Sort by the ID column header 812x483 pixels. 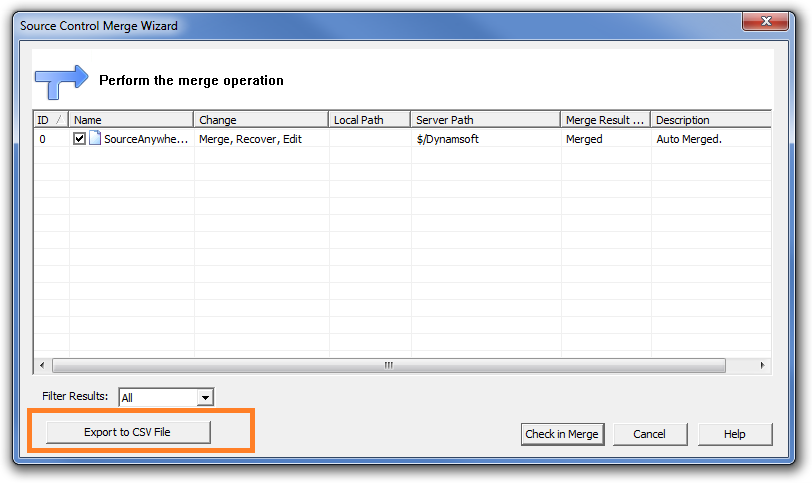(x=50, y=120)
